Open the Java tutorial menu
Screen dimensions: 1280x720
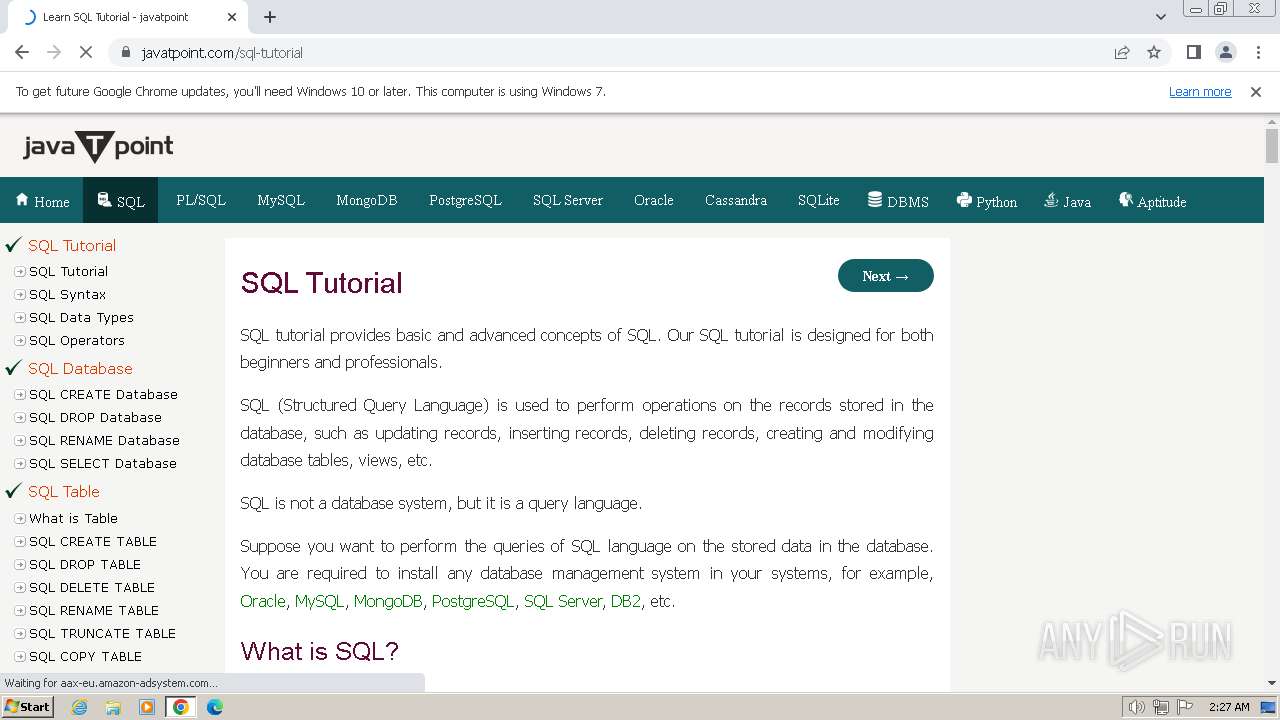pos(1067,201)
